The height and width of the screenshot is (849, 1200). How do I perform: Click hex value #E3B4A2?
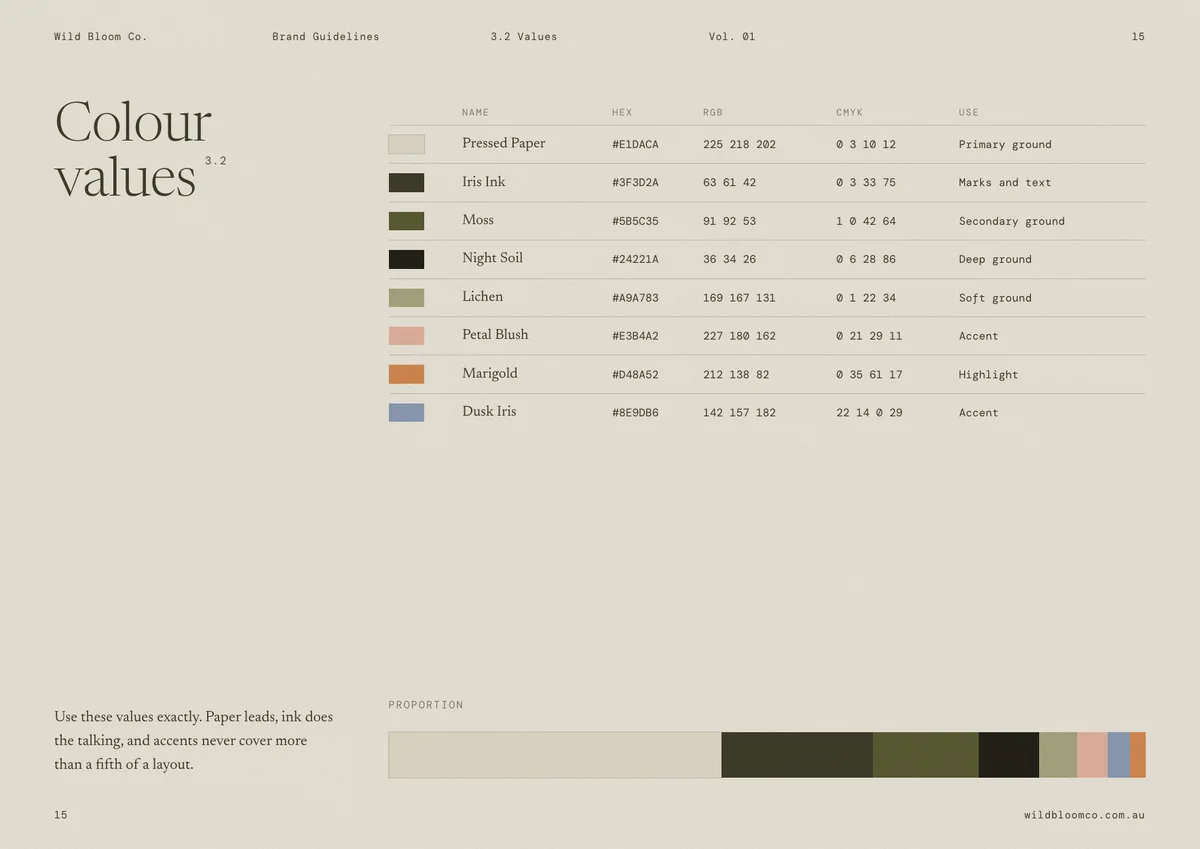coord(635,337)
